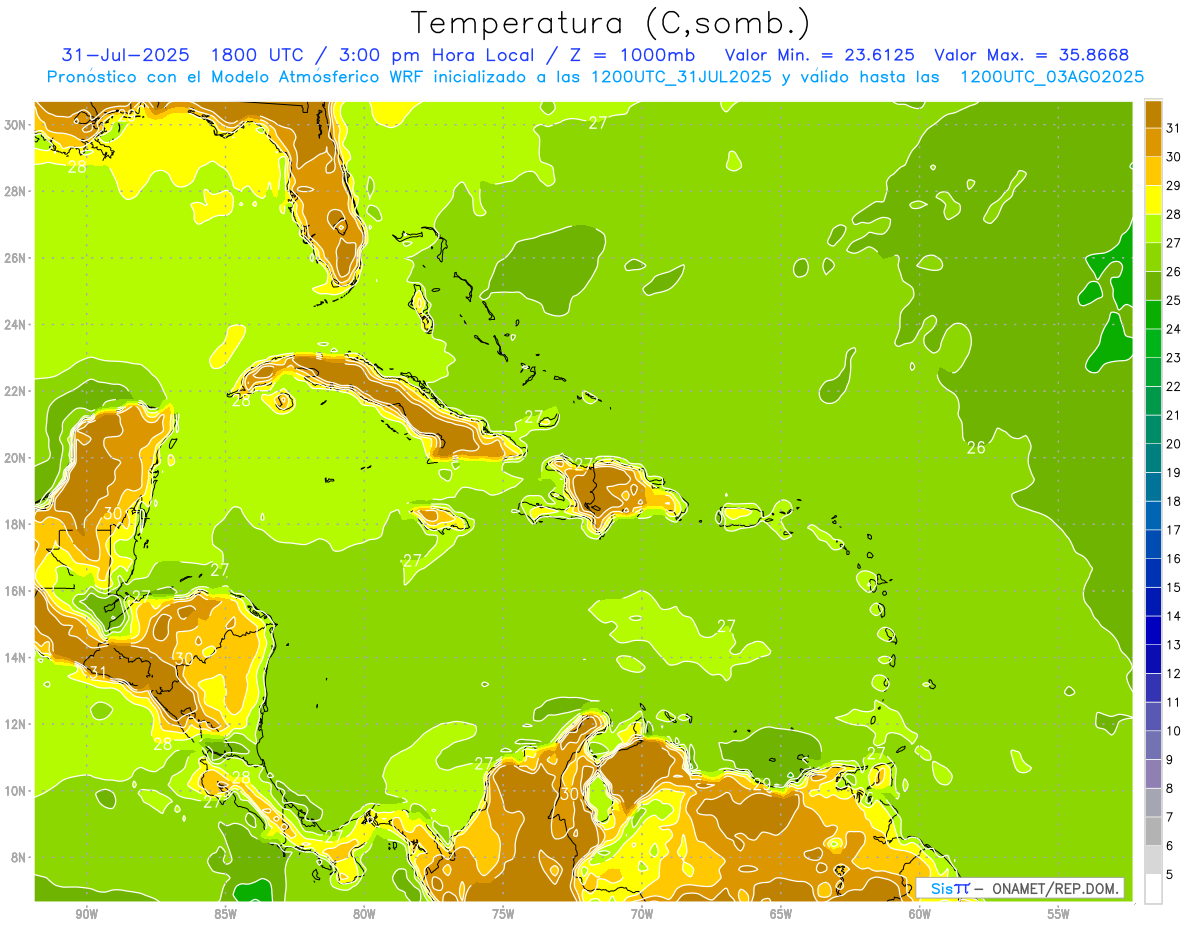
Task: Click color scale value 8
Action: click(x=1170, y=788)
